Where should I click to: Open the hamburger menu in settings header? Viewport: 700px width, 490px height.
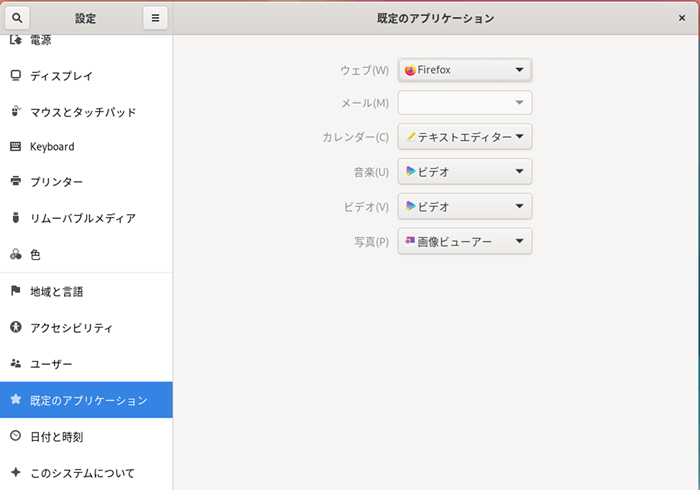pyautogui.click(x=155, y=18)
